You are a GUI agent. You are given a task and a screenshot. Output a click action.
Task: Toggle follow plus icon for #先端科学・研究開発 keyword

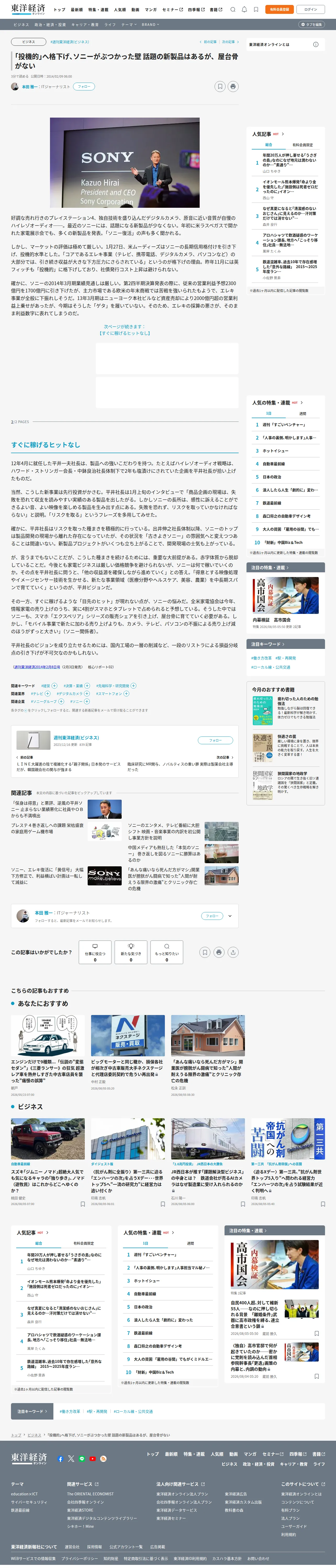tap(133, 685)
